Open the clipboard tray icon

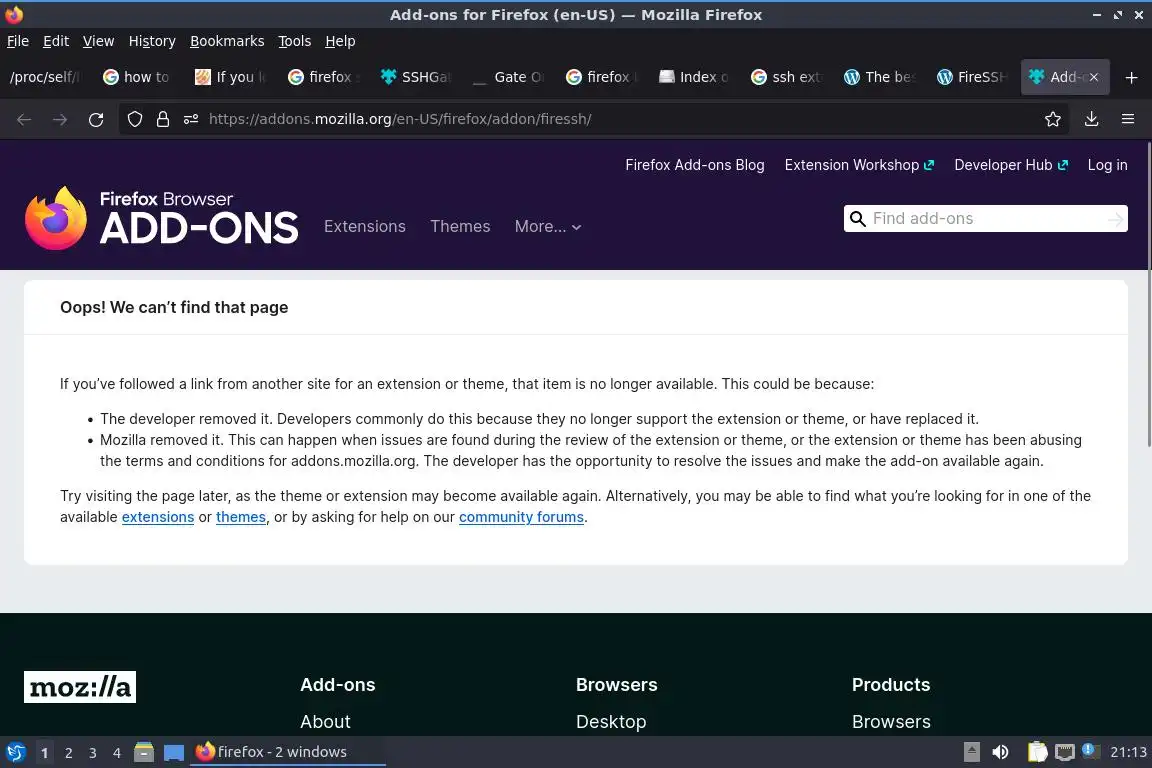1037,752
